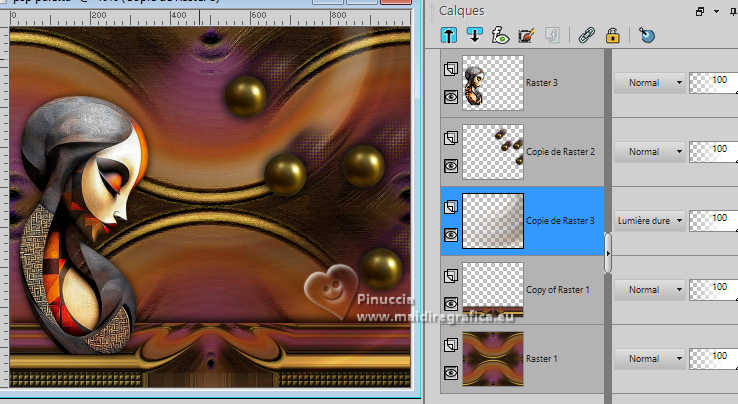Open blend mode dropdown for Raster 1

pos(650,358)
